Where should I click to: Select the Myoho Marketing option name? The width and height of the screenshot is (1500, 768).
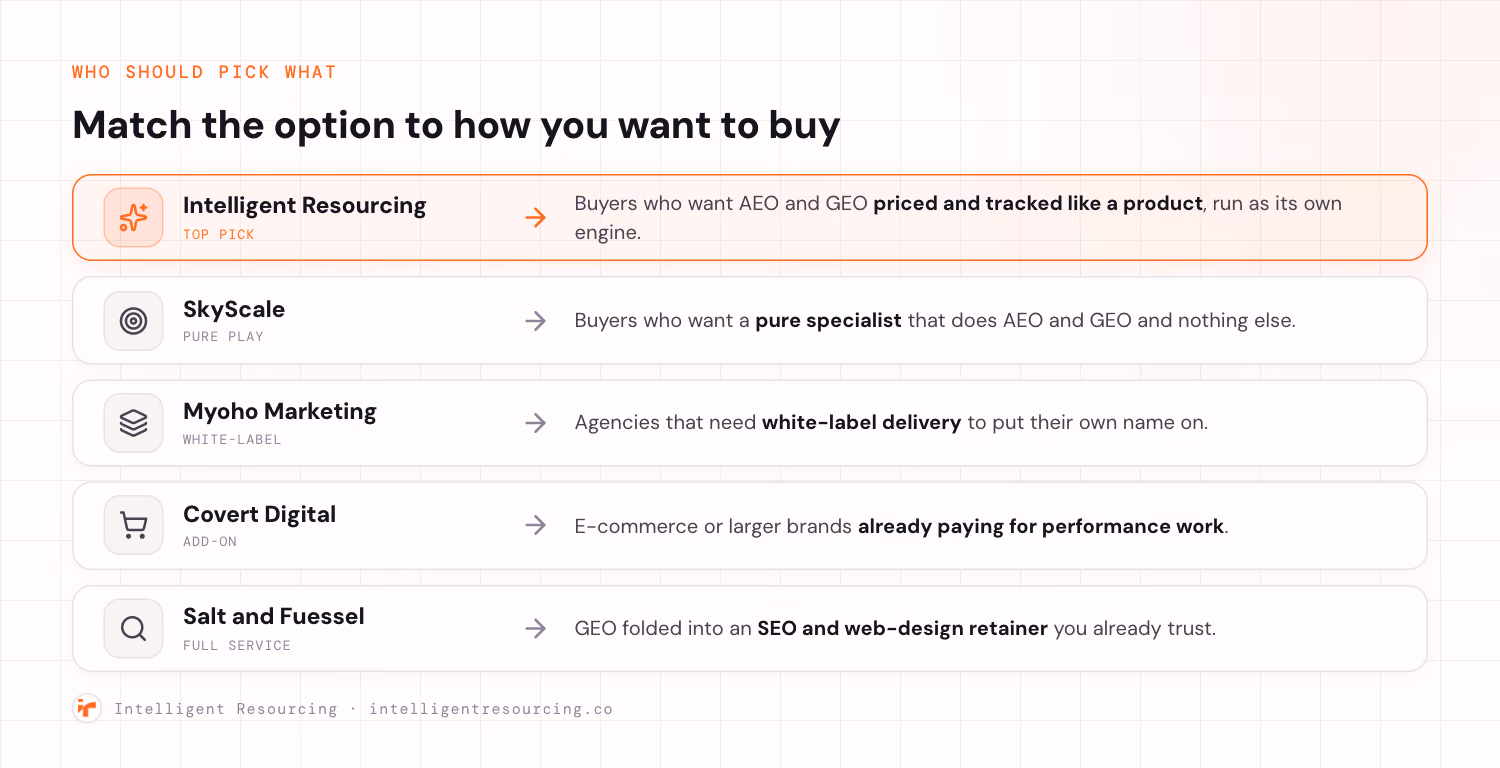280,412
